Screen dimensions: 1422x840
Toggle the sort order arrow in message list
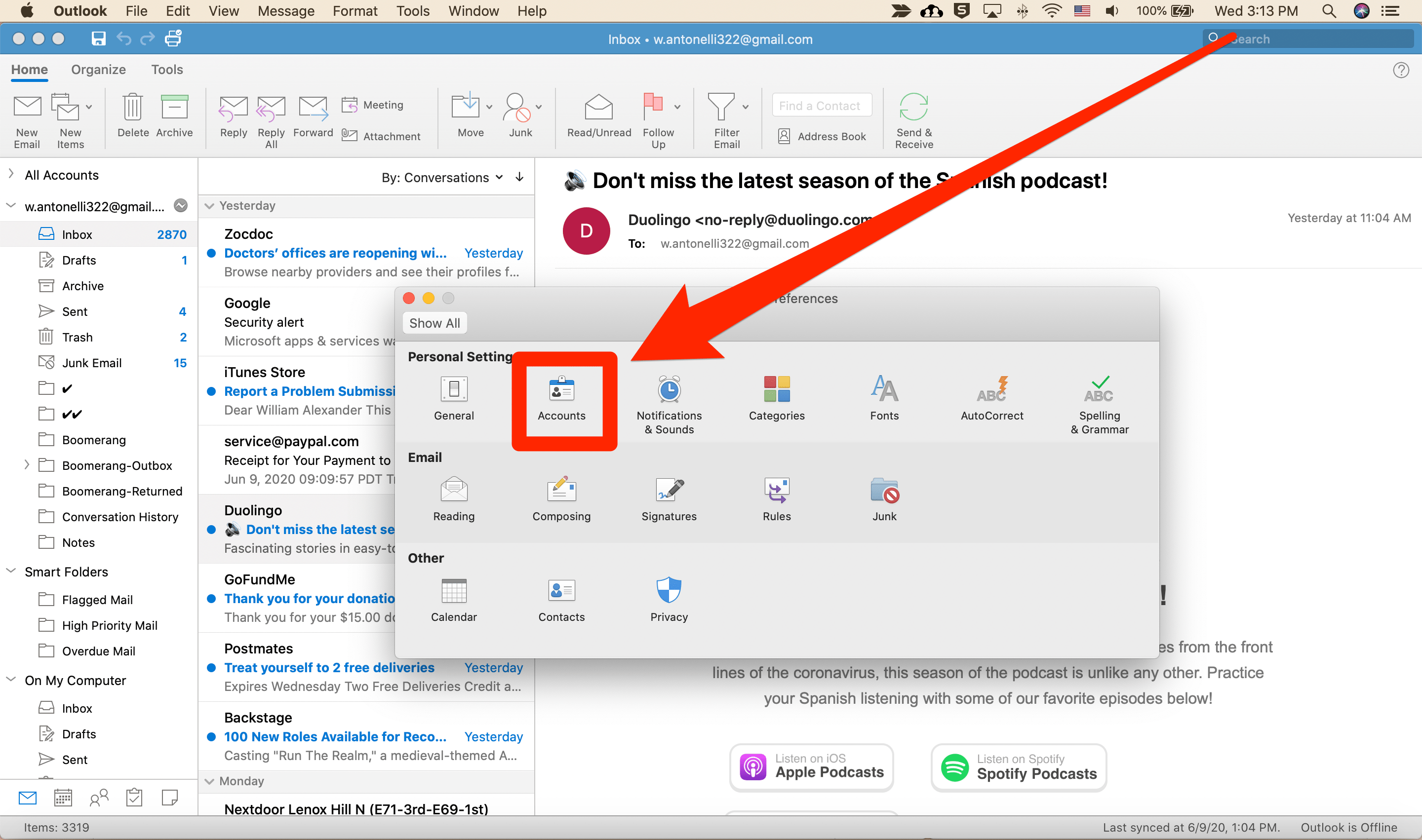coord(519,177)
